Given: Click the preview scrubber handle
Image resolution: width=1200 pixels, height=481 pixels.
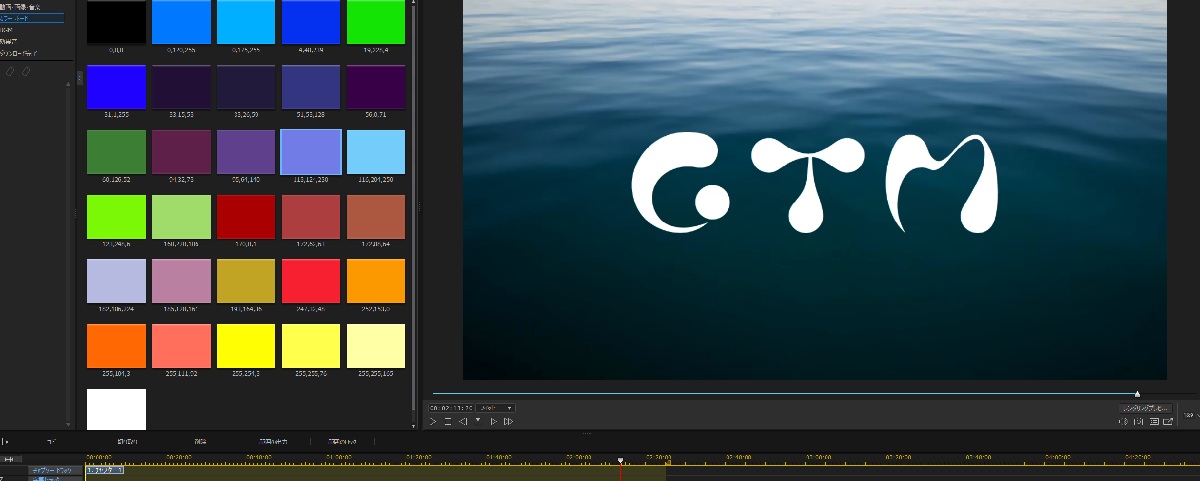Looking at the screenshot, I should point(1137,393).
